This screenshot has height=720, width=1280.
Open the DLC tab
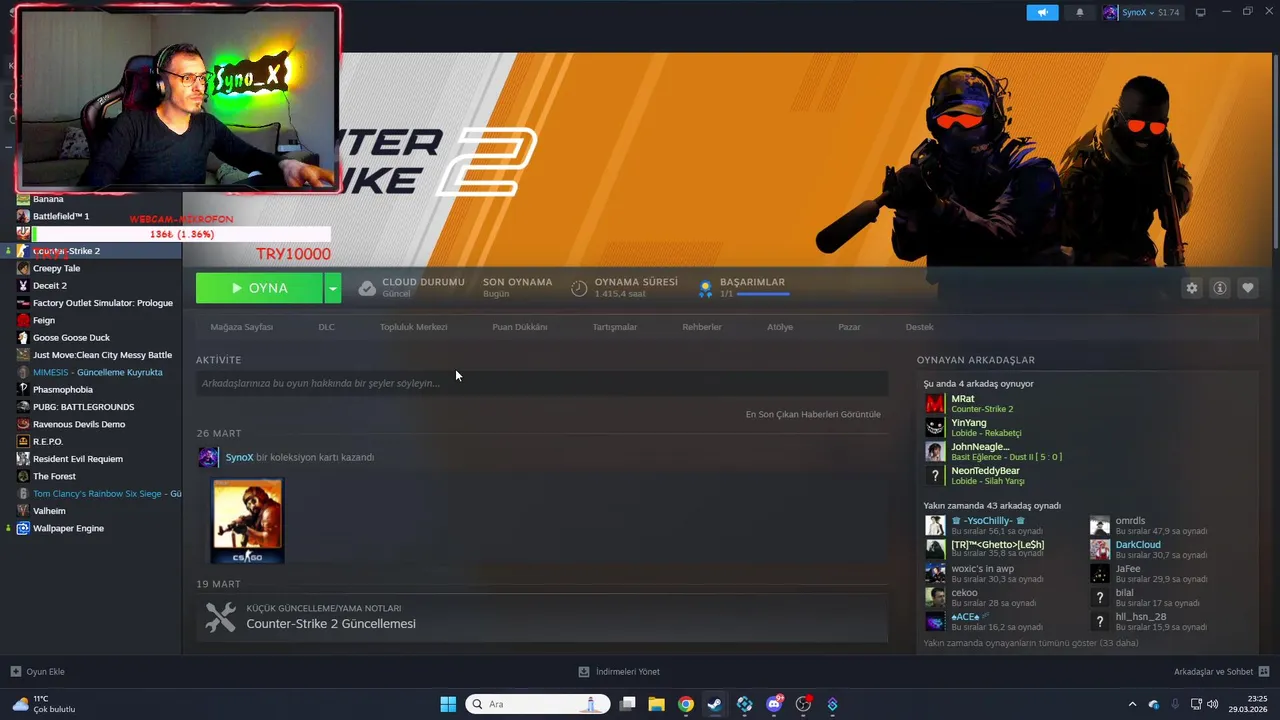click(326, 327)
